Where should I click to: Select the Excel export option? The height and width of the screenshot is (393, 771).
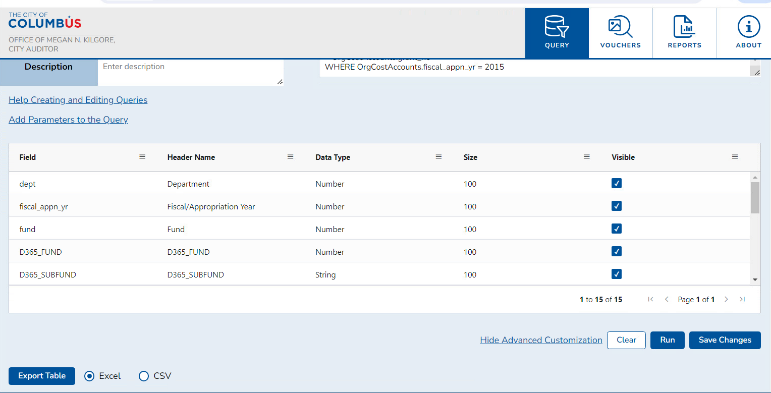pyautogui.click(x=89, y=376)
